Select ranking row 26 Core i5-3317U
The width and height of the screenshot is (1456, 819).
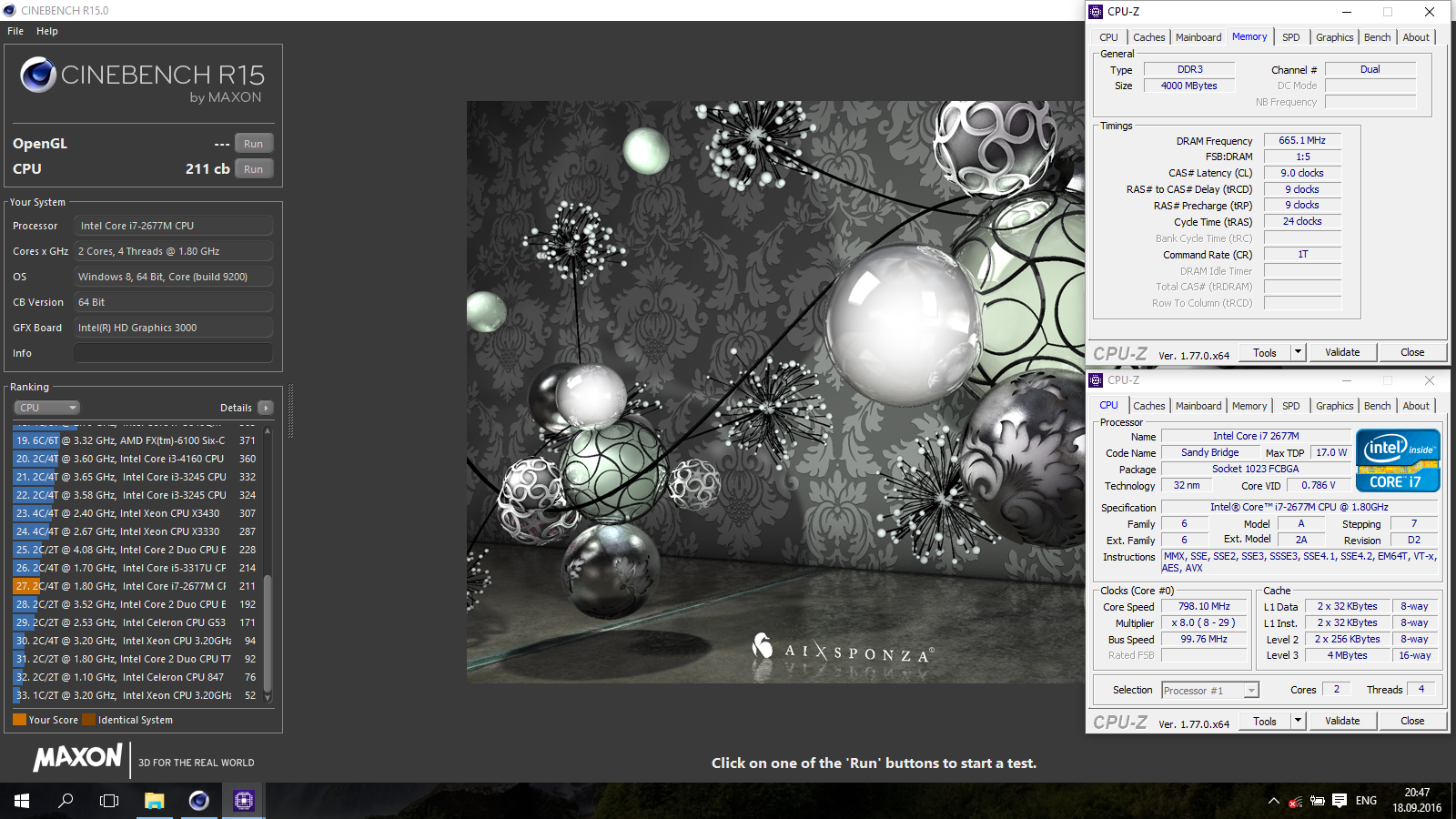point(136,568)
